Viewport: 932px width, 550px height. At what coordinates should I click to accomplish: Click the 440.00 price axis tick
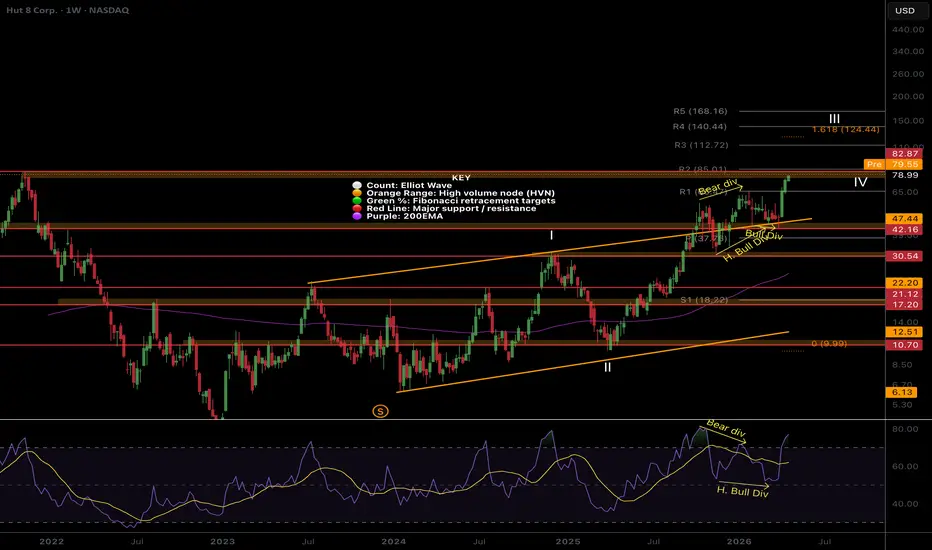coord(908,30)
